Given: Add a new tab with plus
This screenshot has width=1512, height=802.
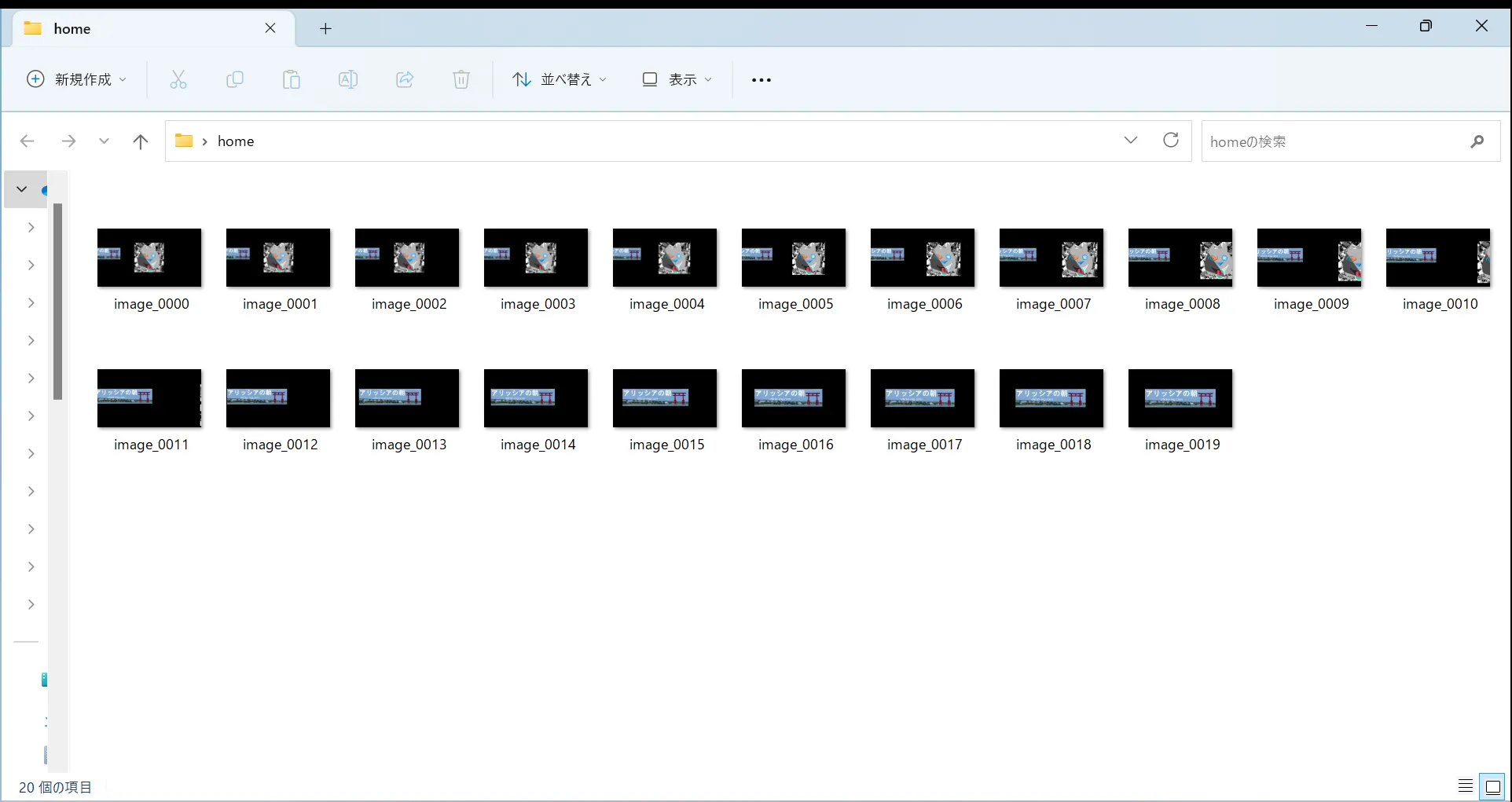Looking at the screenshot, I should (325, 29).
